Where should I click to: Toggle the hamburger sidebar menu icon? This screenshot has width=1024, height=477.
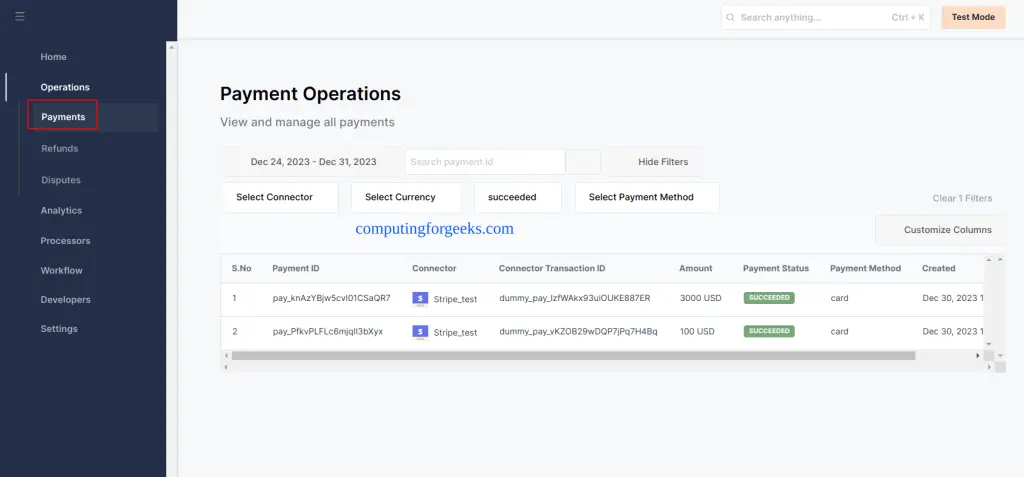(20, 16)
